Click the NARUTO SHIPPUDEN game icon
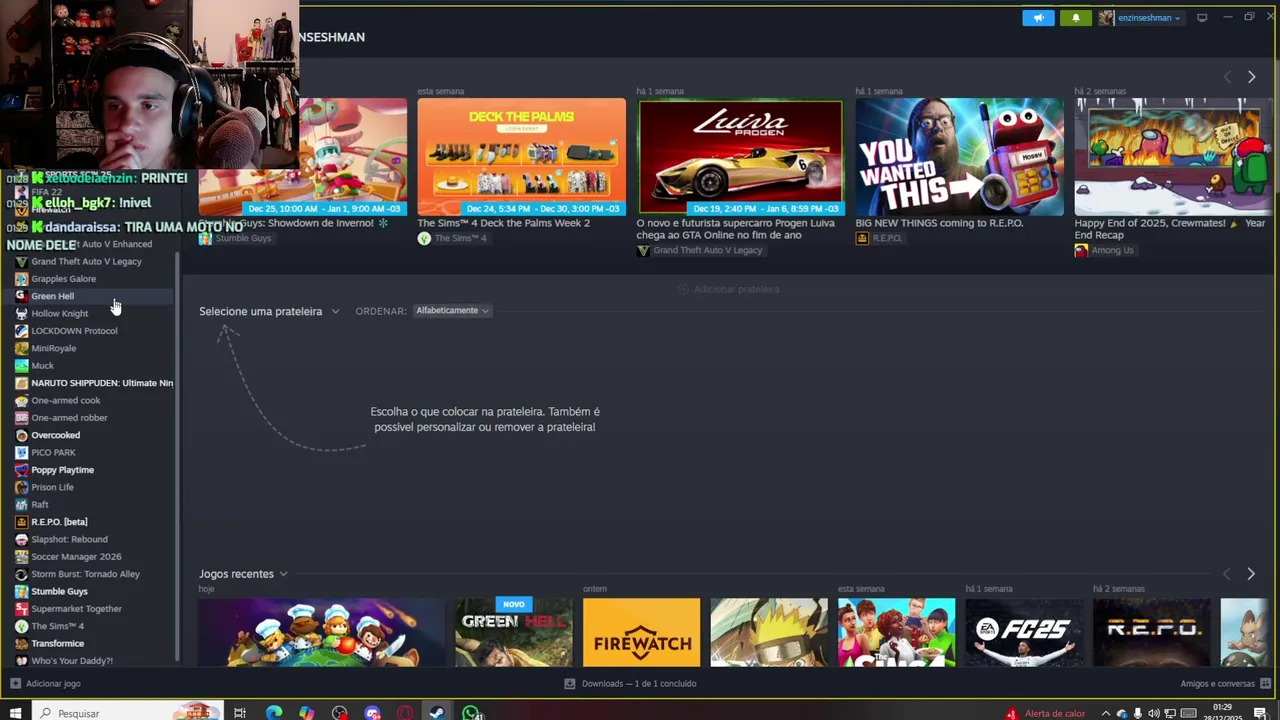1280x720 pixels. 21,383
